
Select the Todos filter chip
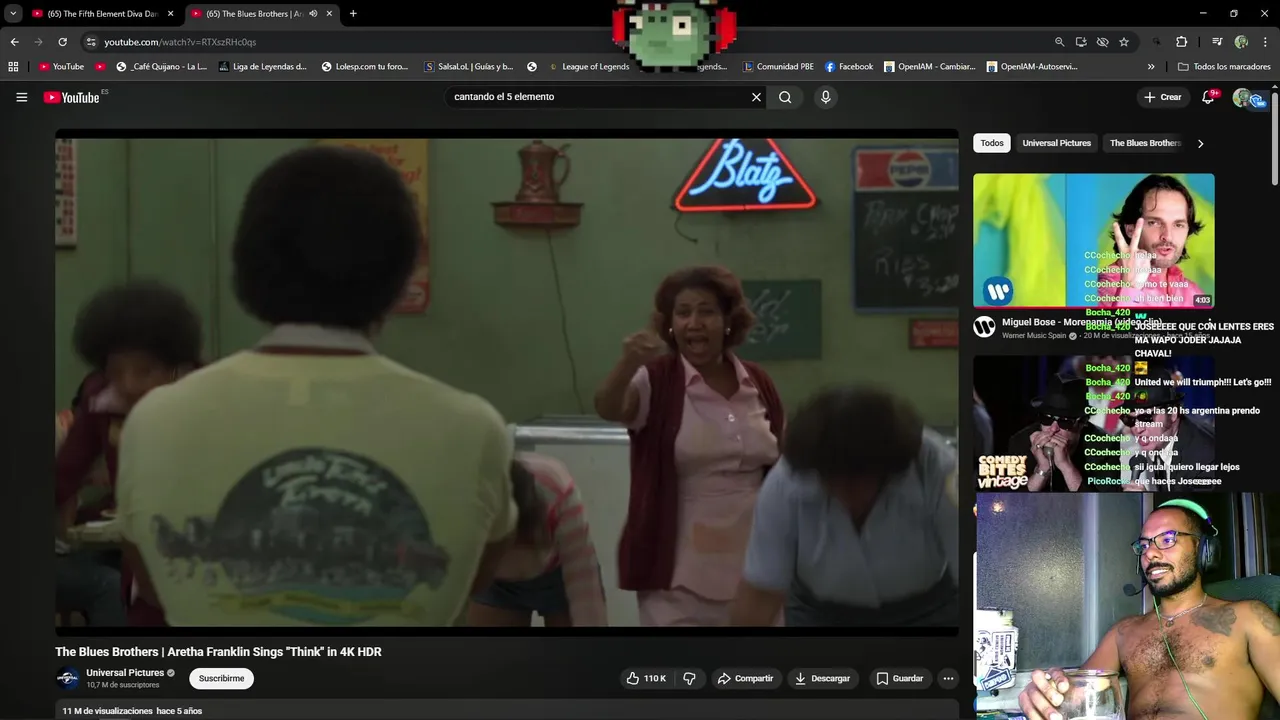pos(992,143)
